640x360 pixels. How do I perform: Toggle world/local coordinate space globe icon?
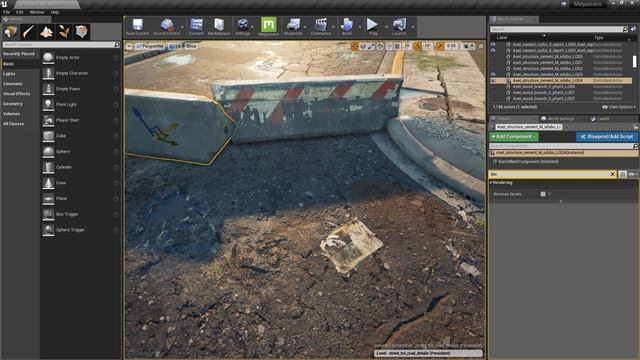click(380, 47)
